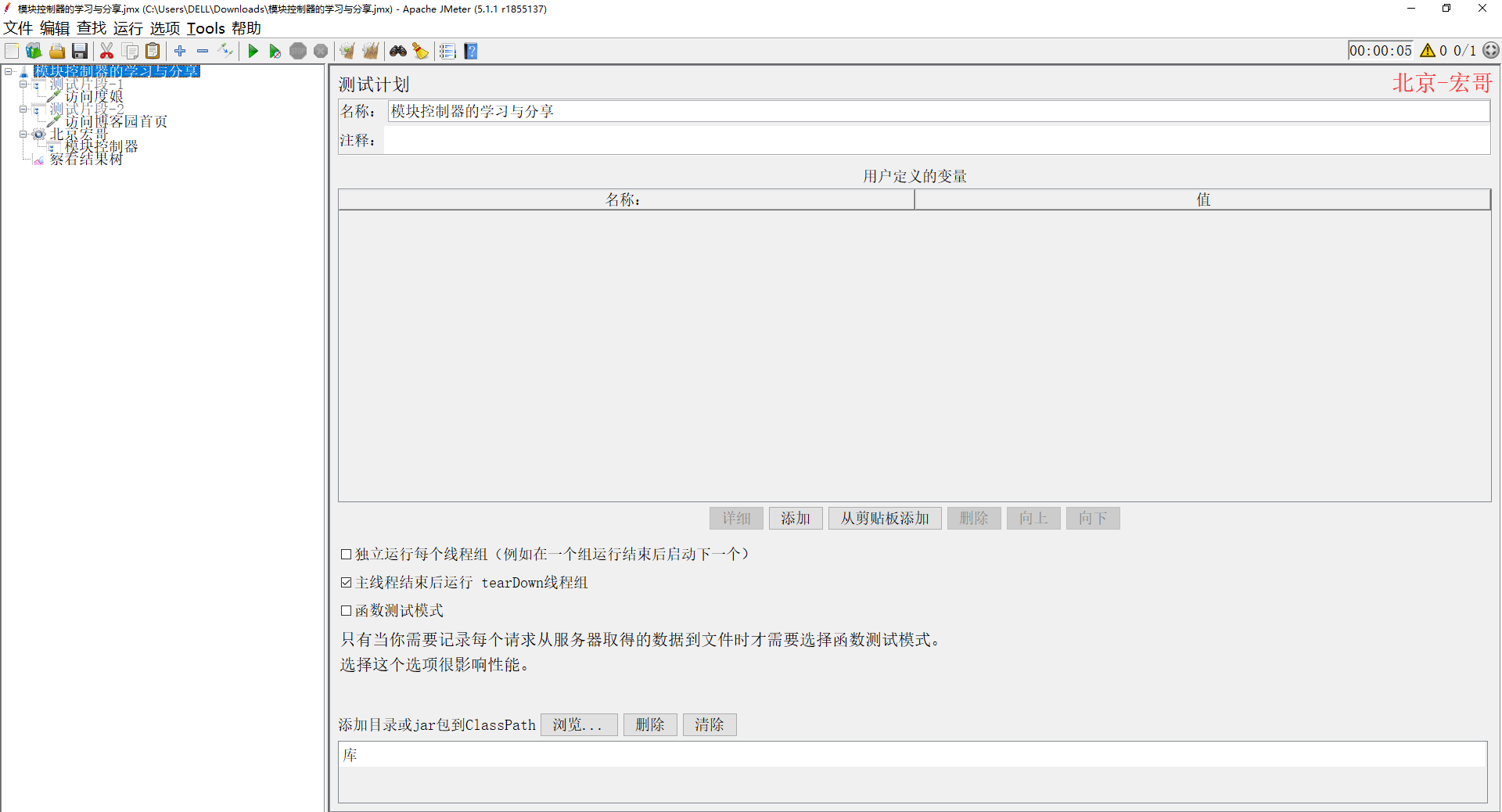Open the 编辑 menu
The height and width of the screenshot is (812, 1502).
coord(55,28)
